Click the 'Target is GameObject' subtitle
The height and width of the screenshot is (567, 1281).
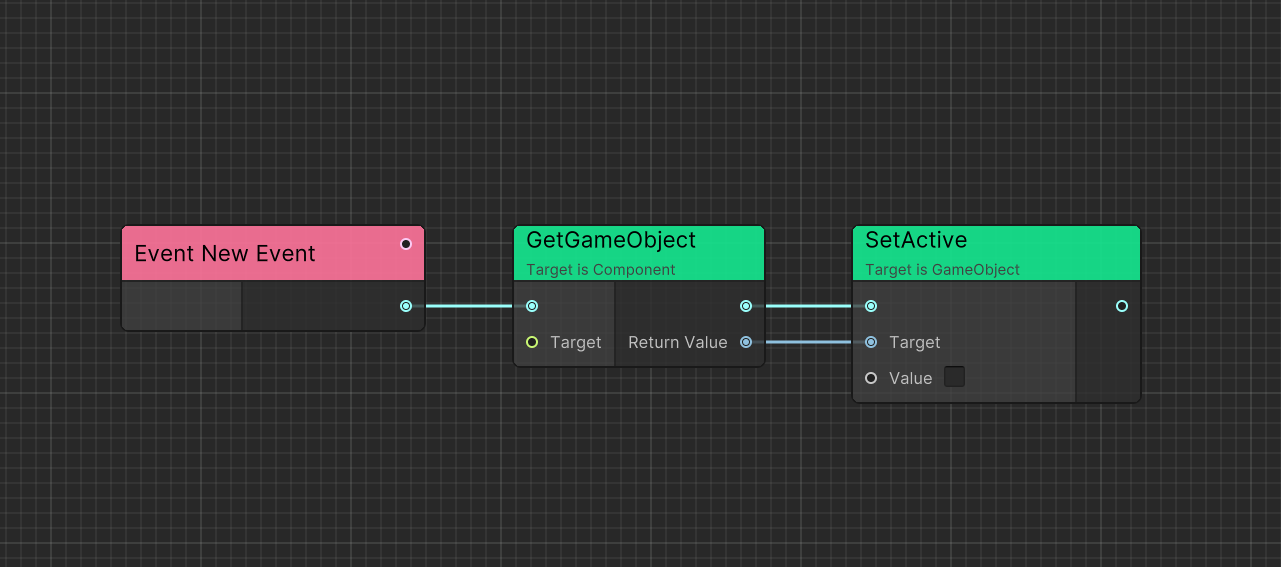coord(942,270)
